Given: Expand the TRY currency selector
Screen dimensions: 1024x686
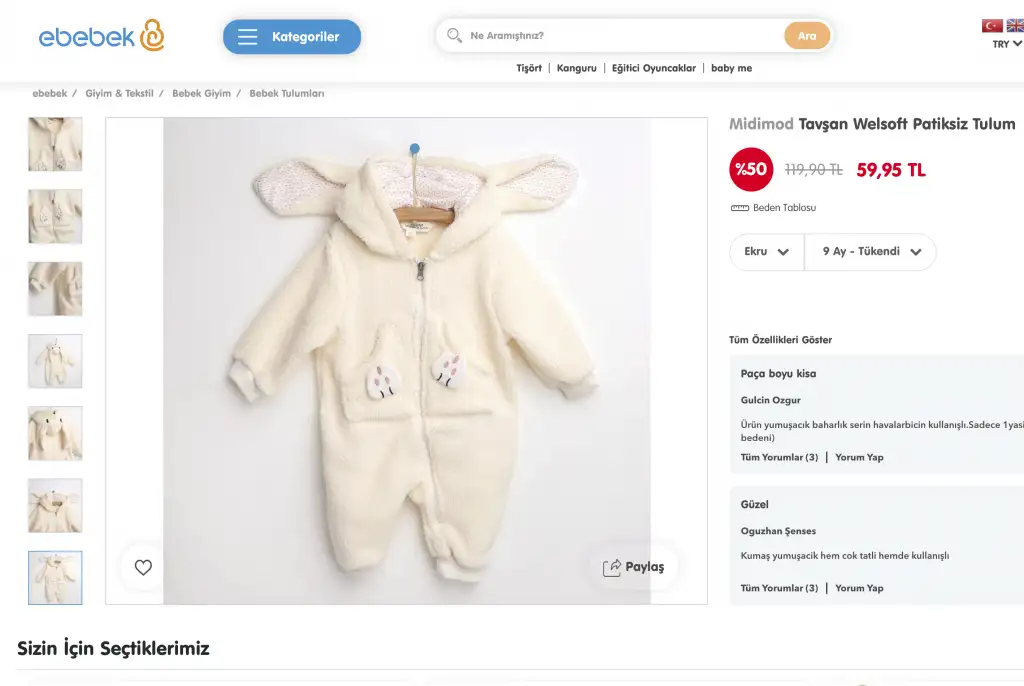Looking at the screenshot, I should (x=1006, y=44).
